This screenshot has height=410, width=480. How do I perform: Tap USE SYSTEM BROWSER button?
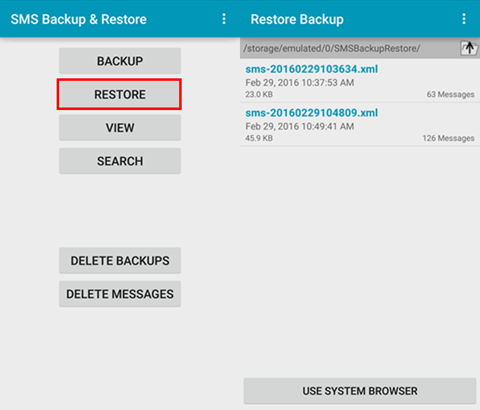pyautogui.click(x=360, y=391)
